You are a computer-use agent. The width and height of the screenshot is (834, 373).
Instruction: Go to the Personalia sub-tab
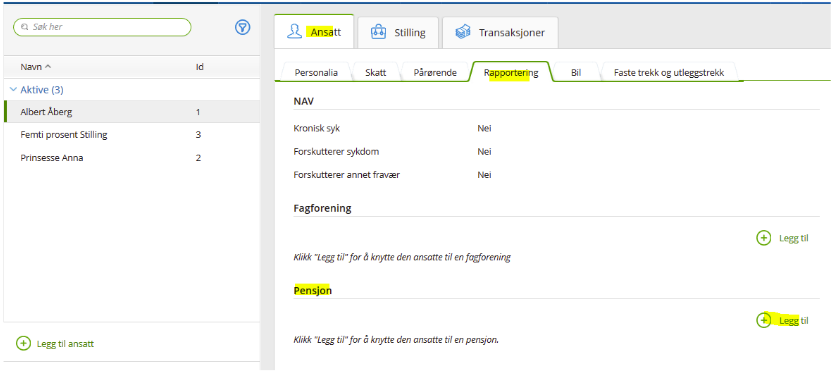click(x=316, y=73)
